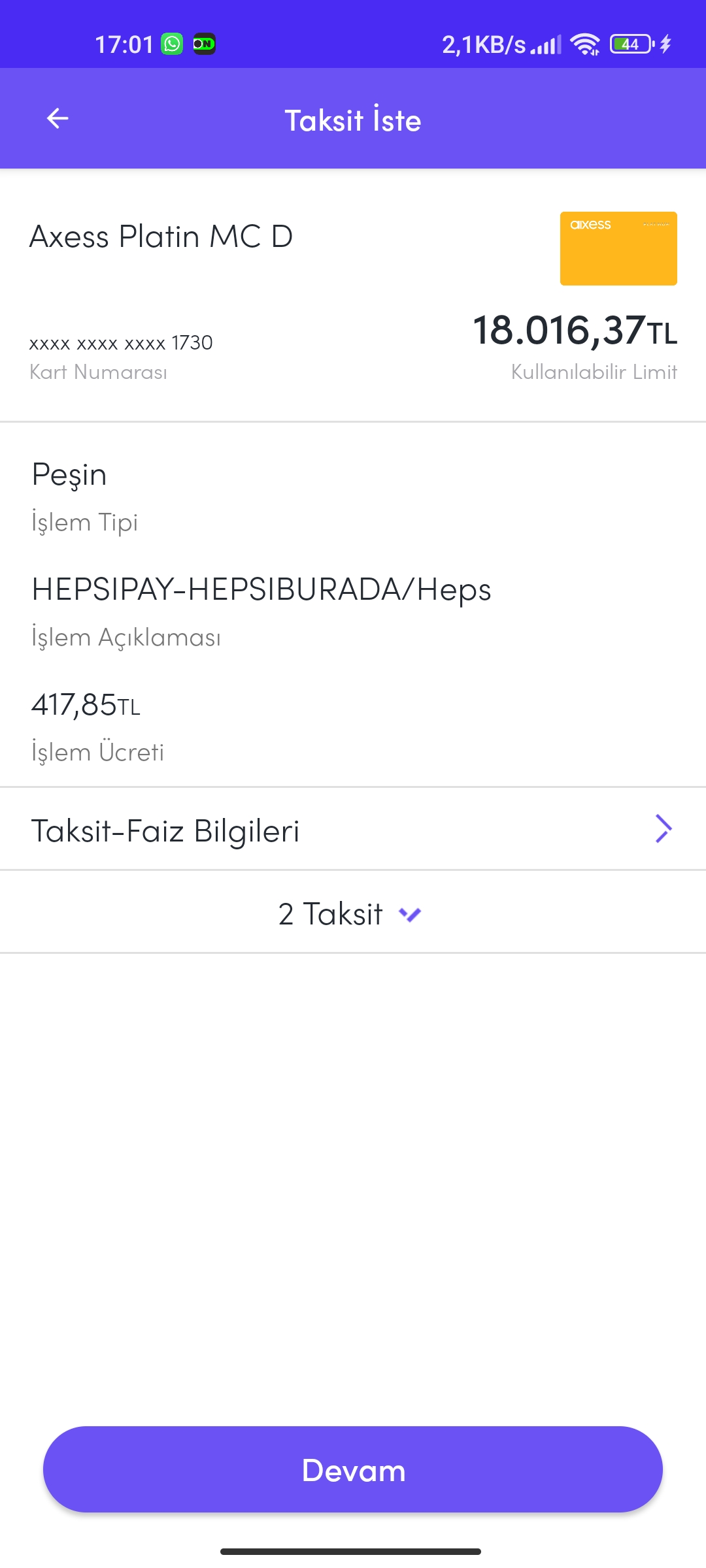
Task: Tap the 18.016,37 TL available limit
Action: point(575,331)
